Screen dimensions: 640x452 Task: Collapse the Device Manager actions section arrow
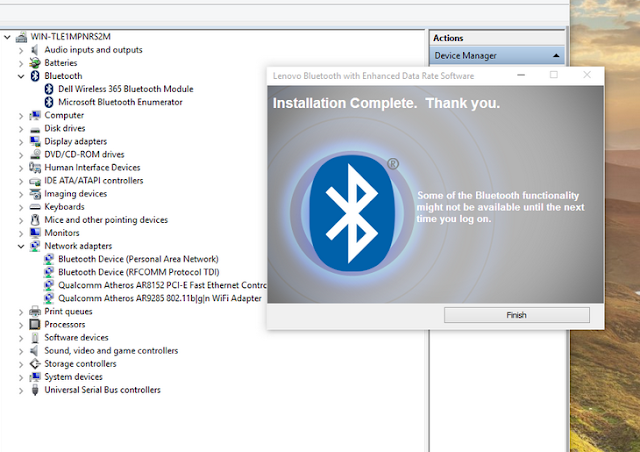pyautogui.click(x=556, y=56)
